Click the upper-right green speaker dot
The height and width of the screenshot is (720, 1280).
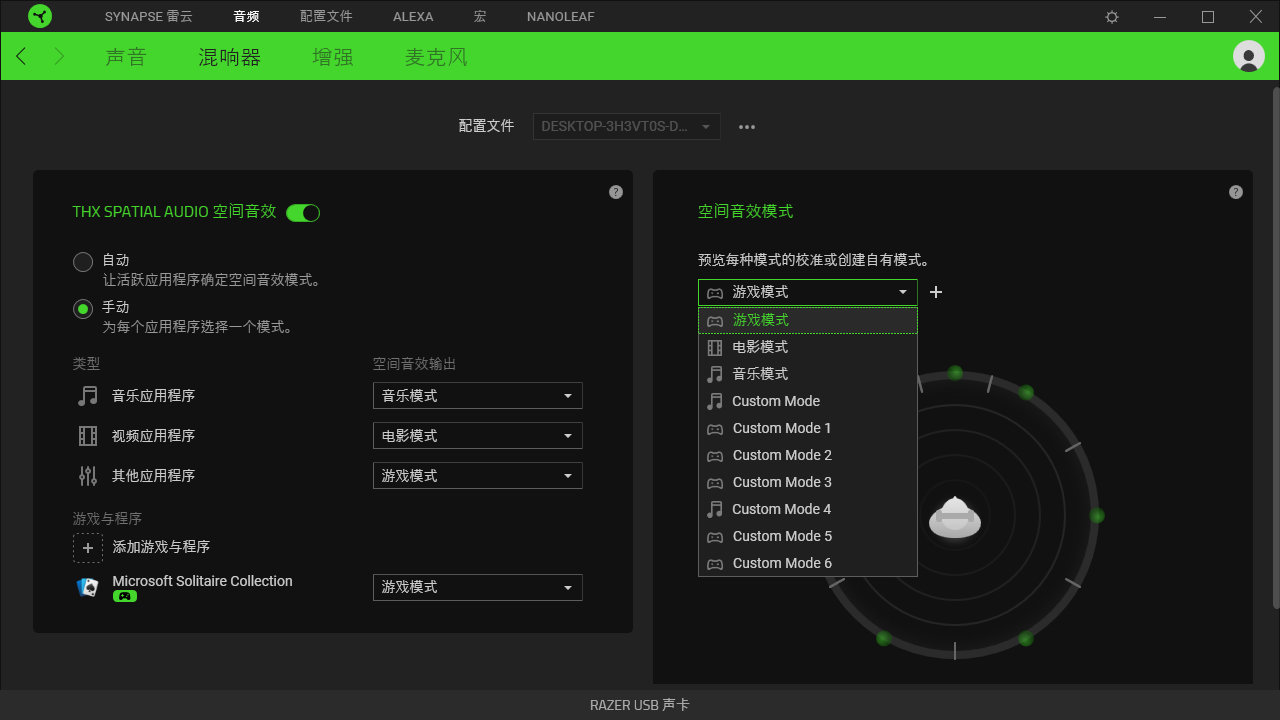coord(1026,392)
